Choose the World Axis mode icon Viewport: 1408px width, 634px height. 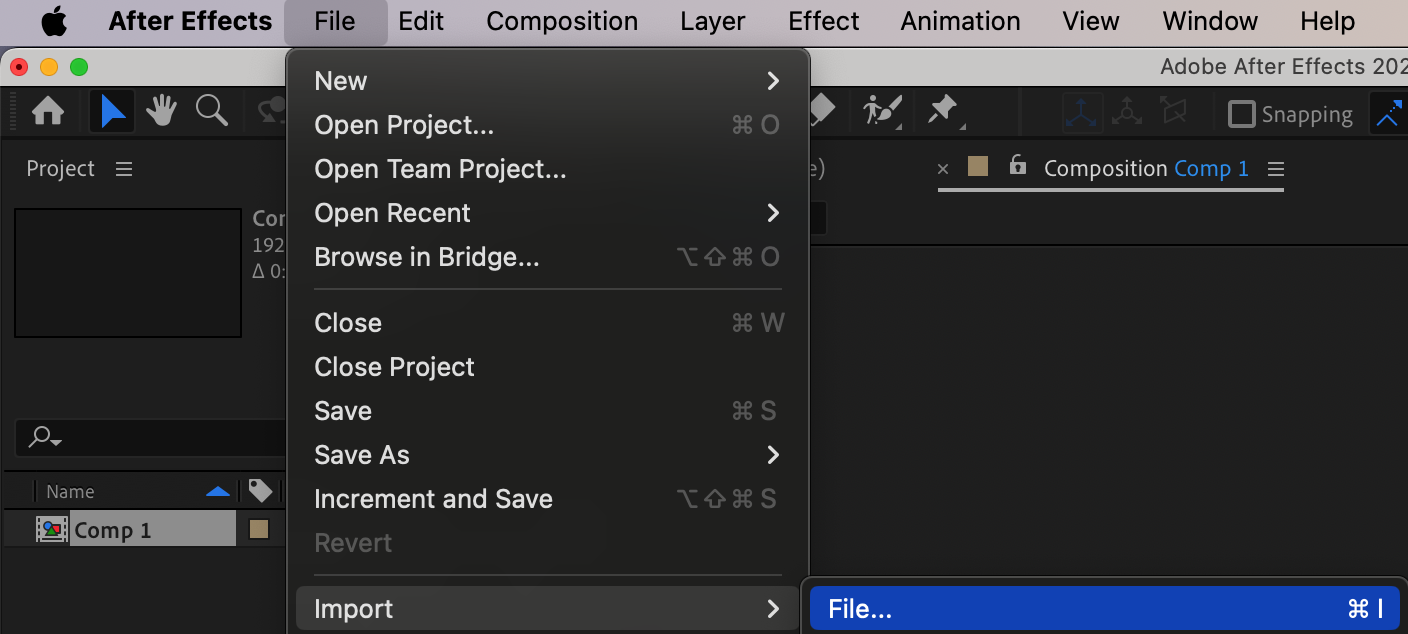[1128, 112]
